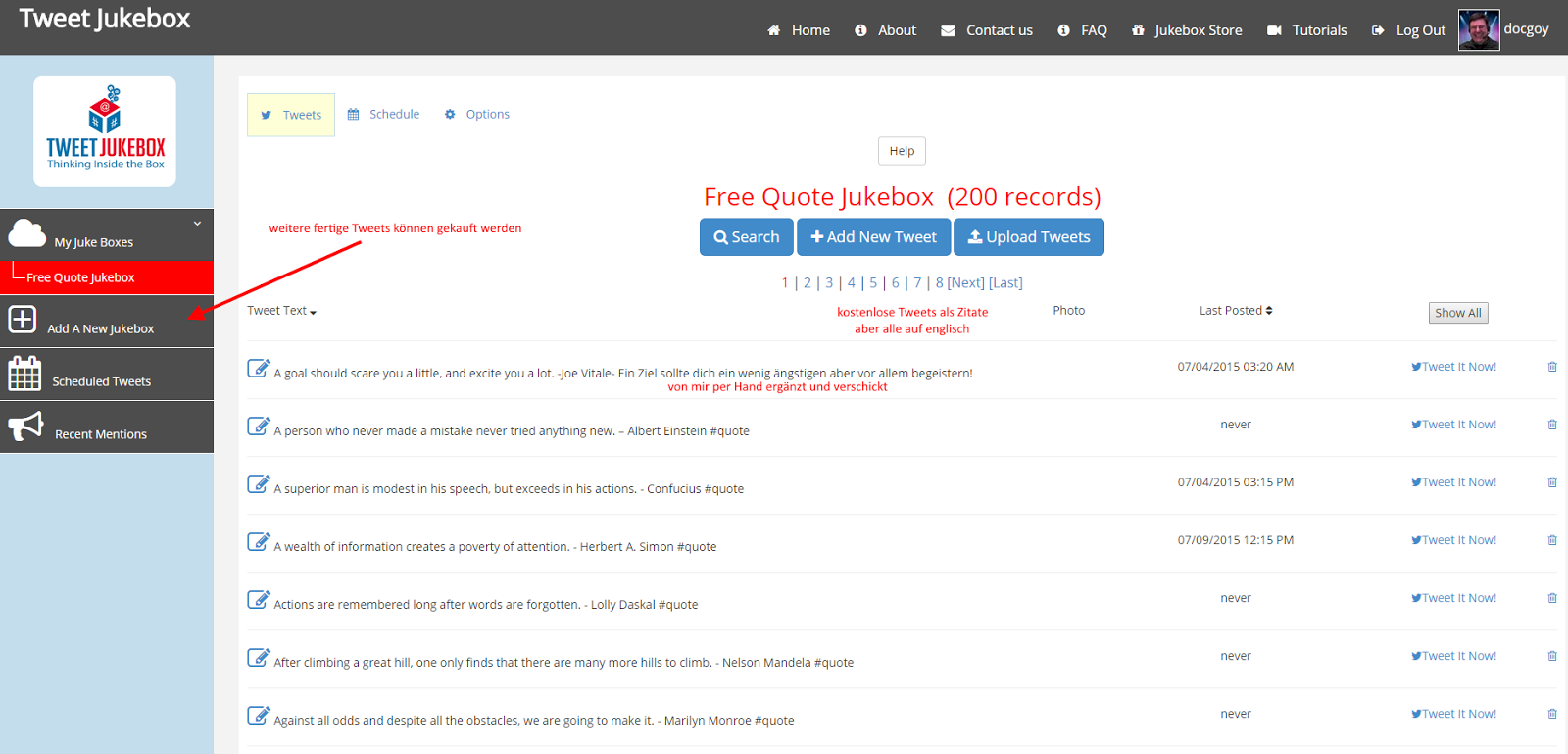Go to page 7 of tweets
The width and height of the screenshot is (1568, 754).
(x=917, y=282)
